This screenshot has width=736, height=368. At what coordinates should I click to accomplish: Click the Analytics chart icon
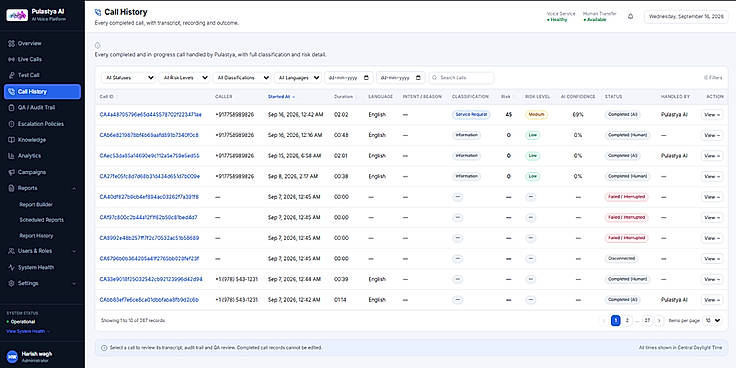[x=12, y=156]
